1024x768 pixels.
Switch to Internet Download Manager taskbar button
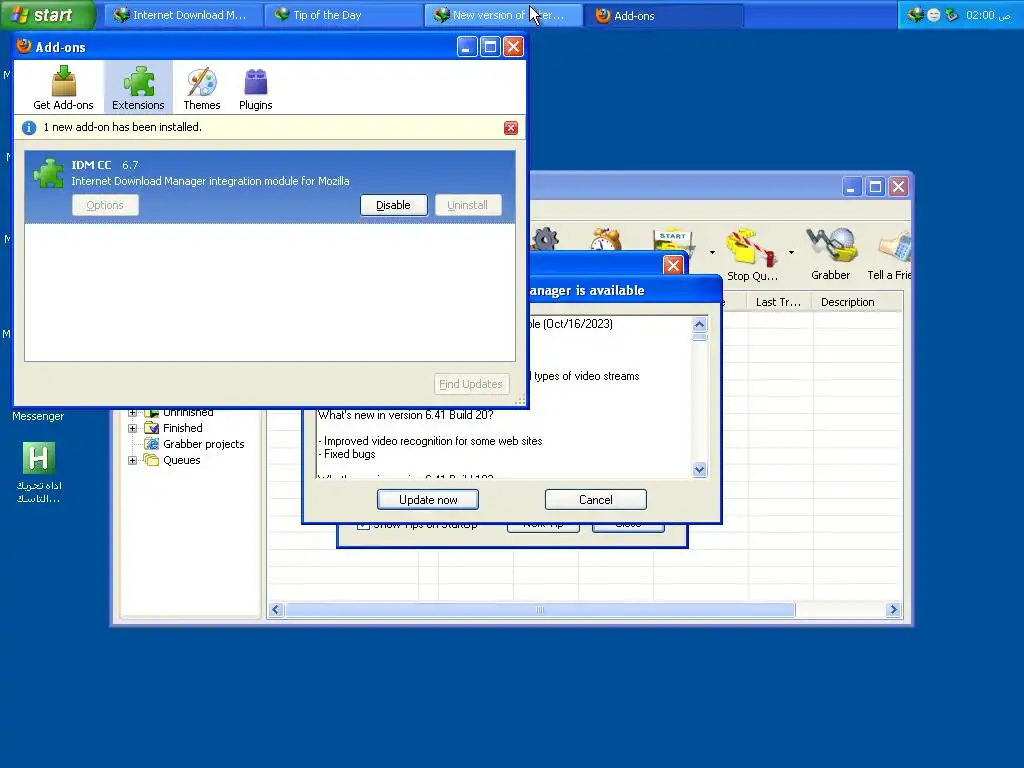pyautogui.click(x=183, y=15)
